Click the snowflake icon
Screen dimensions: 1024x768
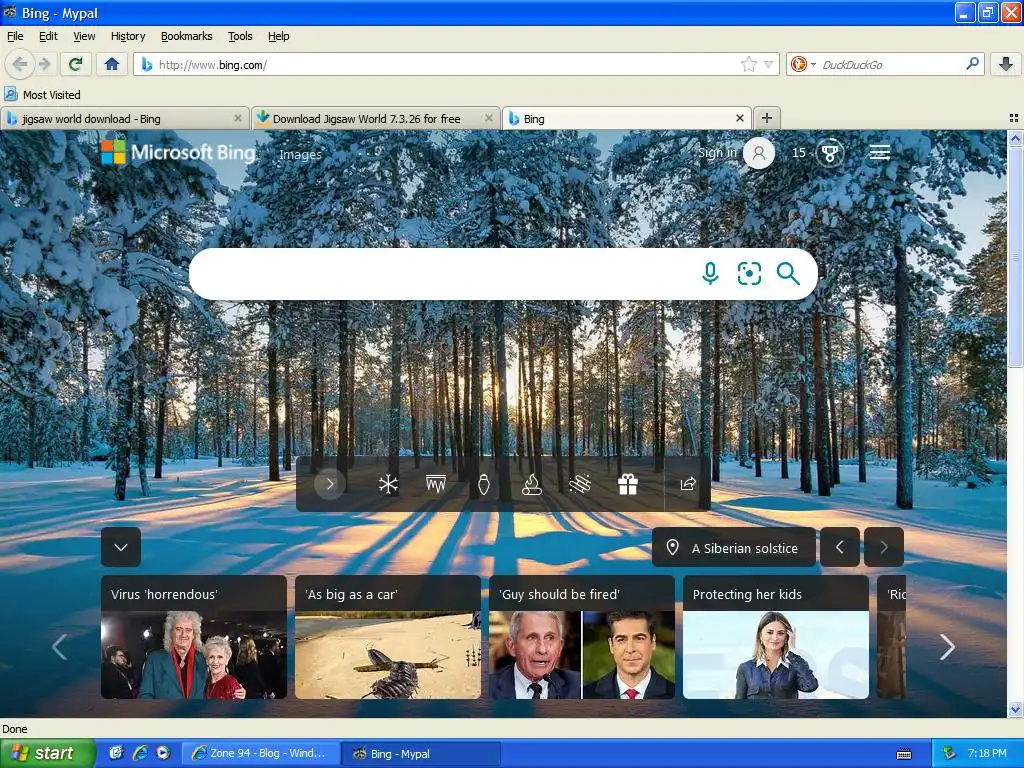tap(388, 484)
